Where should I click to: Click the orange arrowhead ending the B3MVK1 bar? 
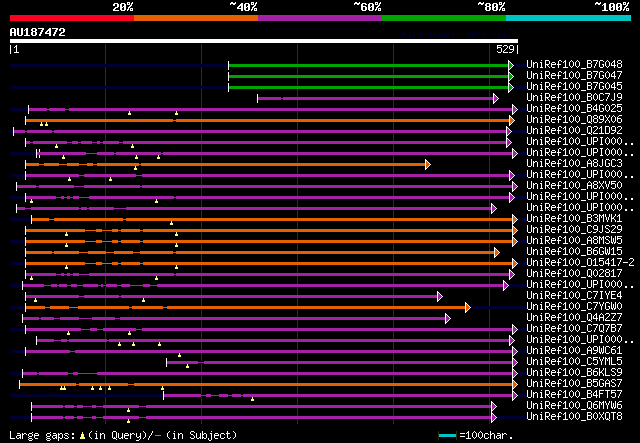point(515,220)
